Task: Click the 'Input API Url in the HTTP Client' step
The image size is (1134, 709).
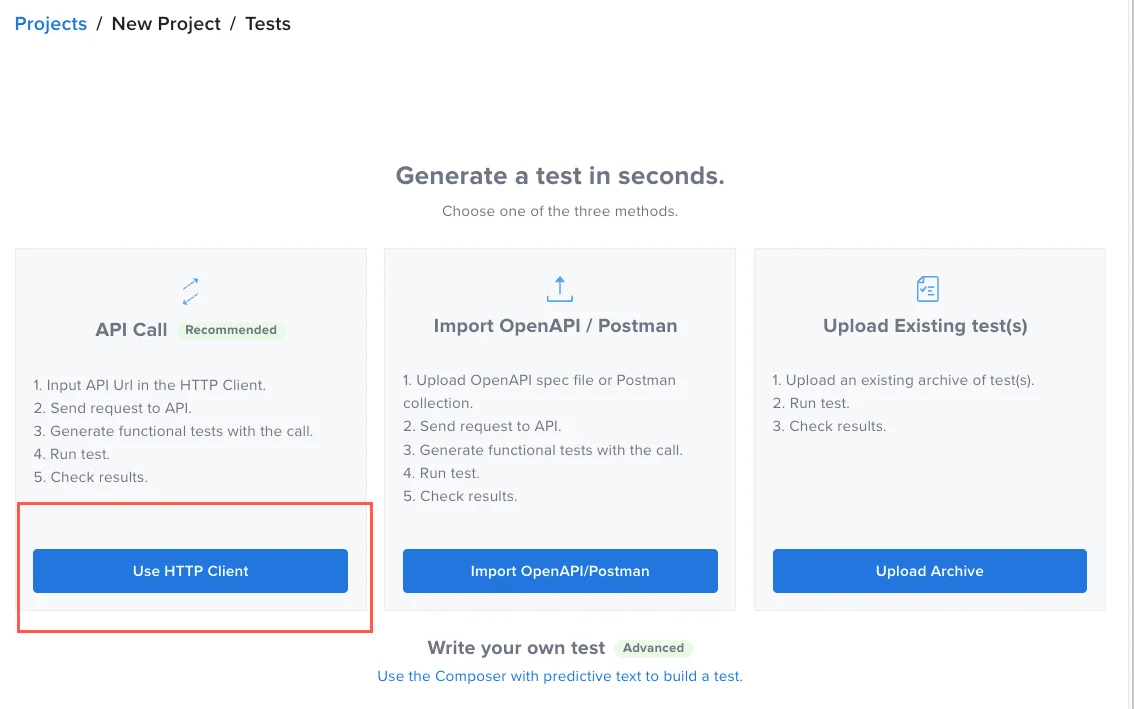Action: point(149,385)
